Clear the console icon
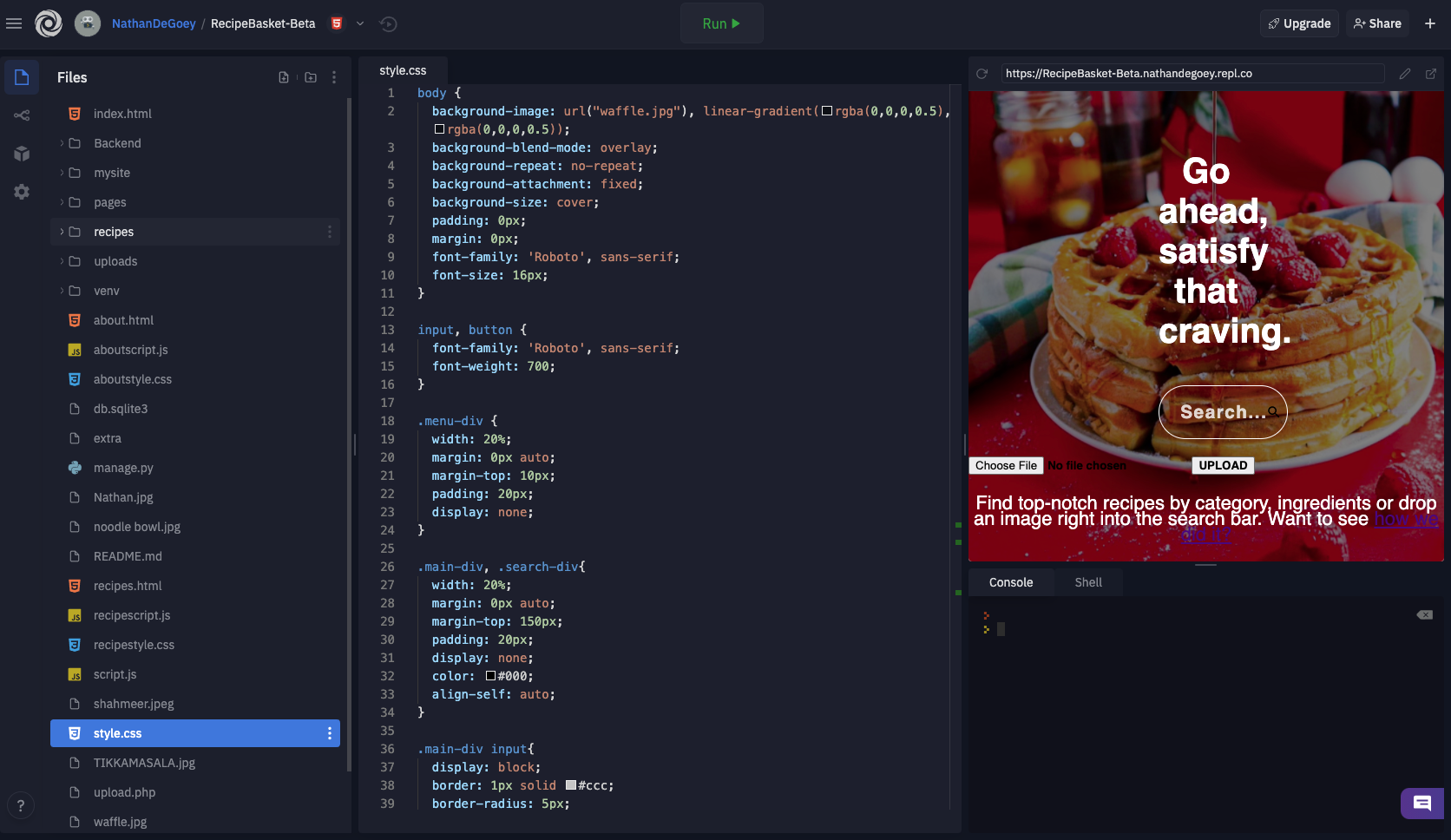The height and width of the screenshot is (840, 1451). pyautogui.click(x=1425, y=614)
